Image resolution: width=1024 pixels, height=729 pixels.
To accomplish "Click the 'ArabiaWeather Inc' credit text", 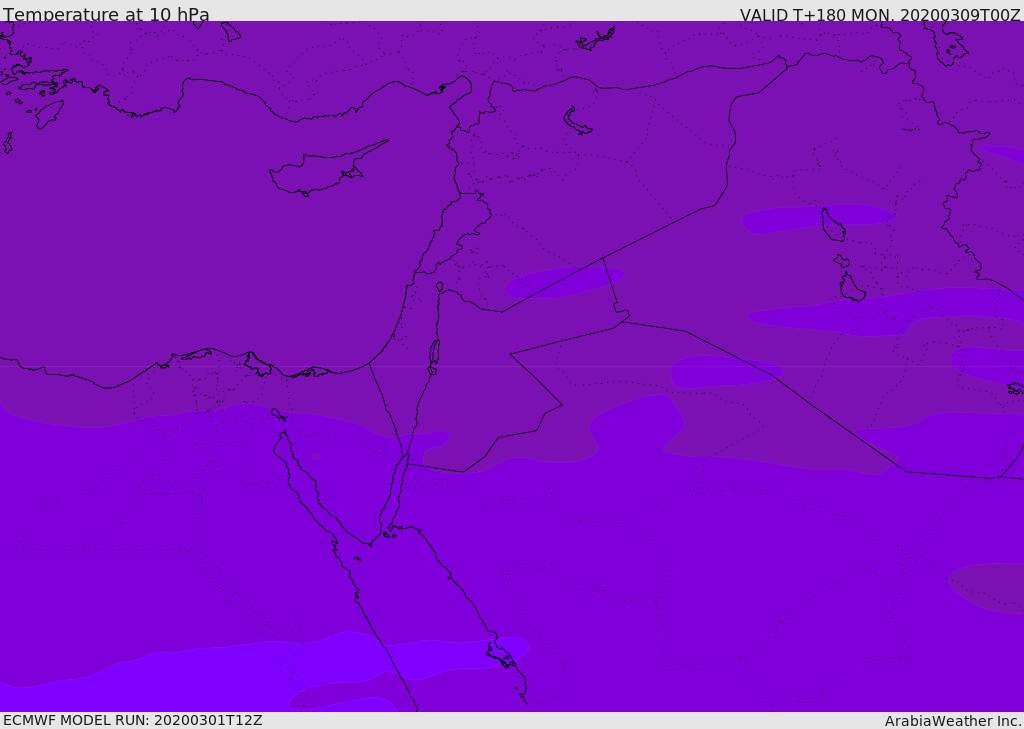I will pos(952,721).
